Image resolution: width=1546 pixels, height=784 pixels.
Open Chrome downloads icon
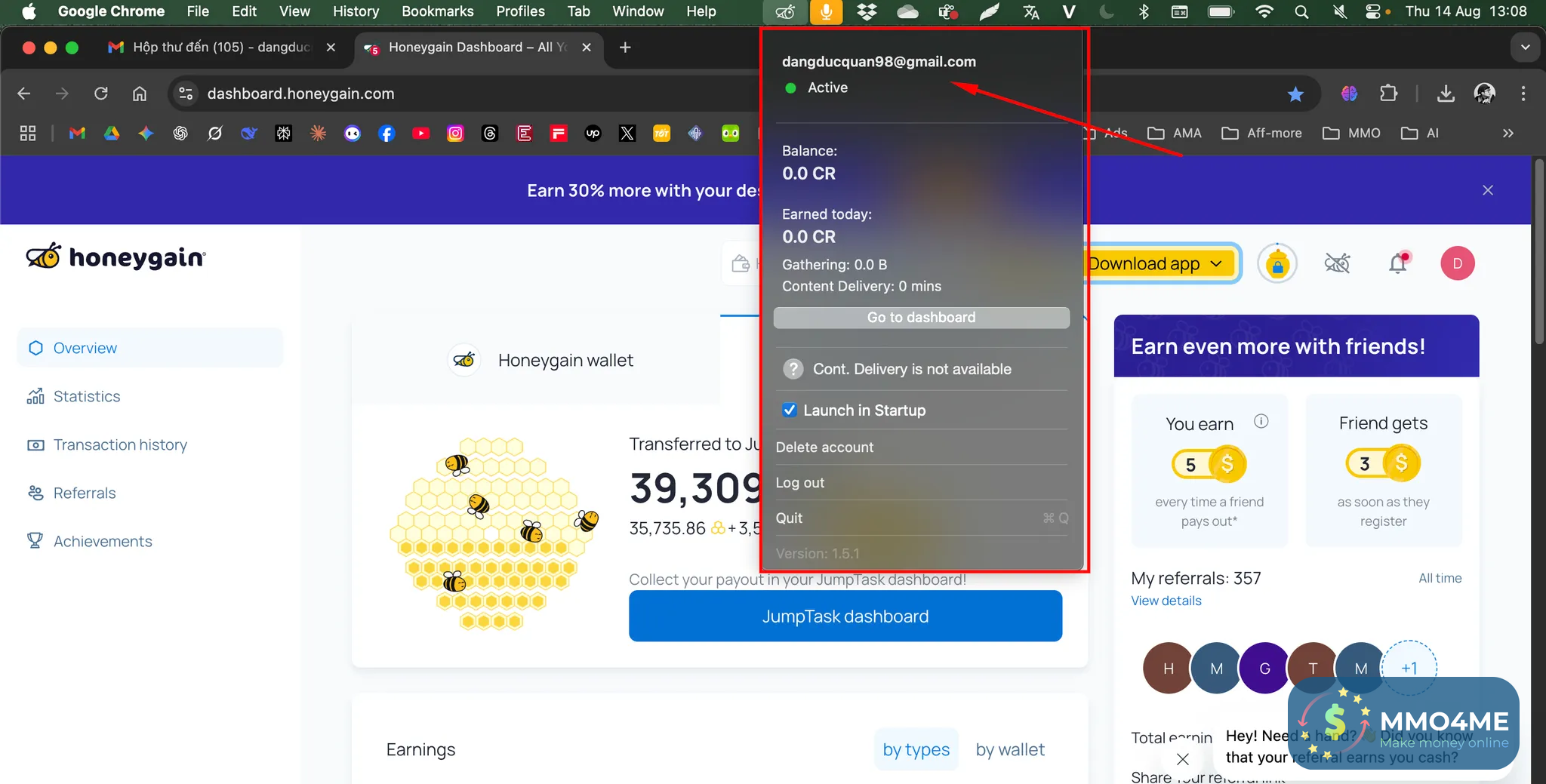click(1446, 94)
